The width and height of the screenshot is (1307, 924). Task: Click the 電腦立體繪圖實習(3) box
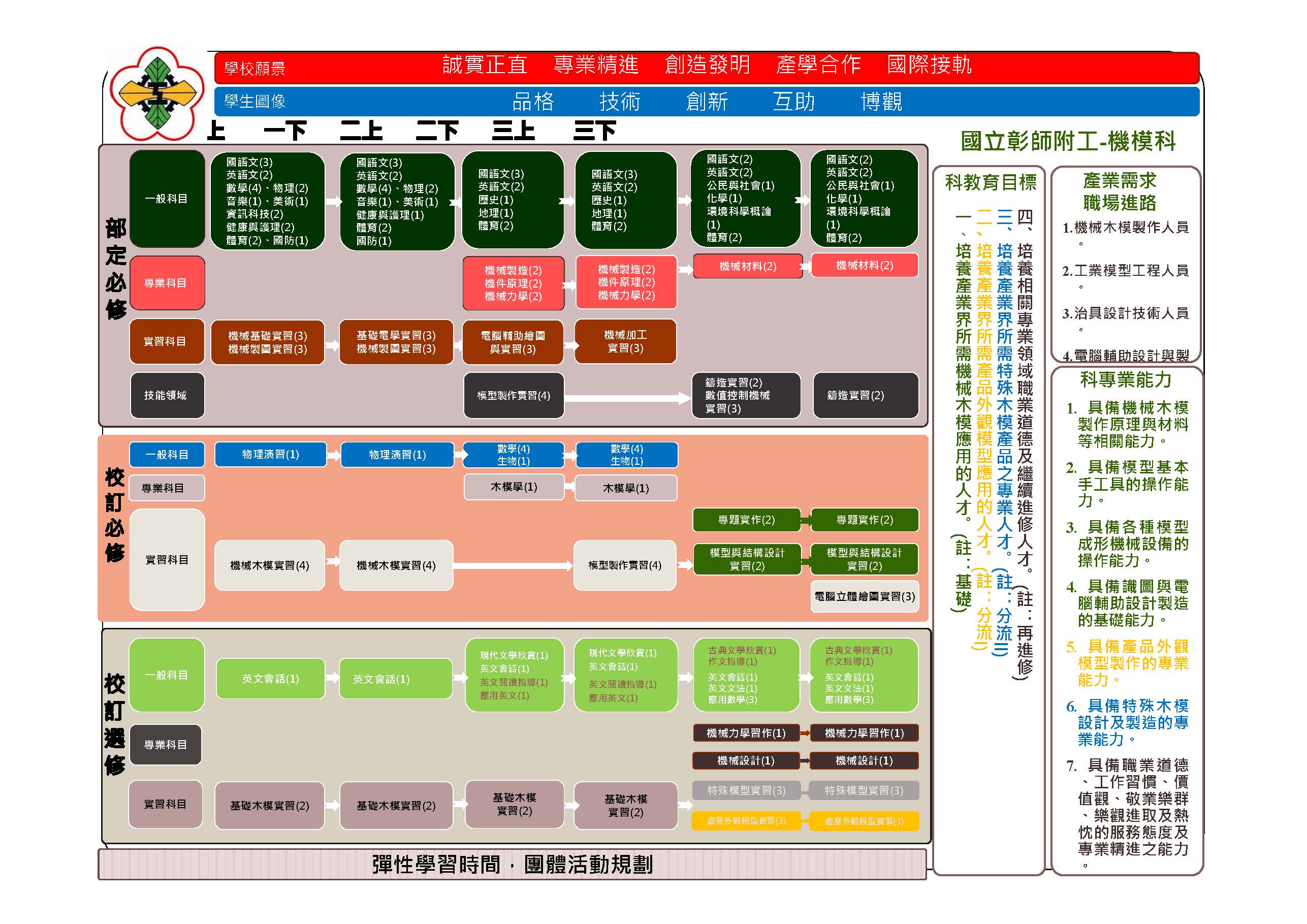pyautogui.click(x=865, y=597)
